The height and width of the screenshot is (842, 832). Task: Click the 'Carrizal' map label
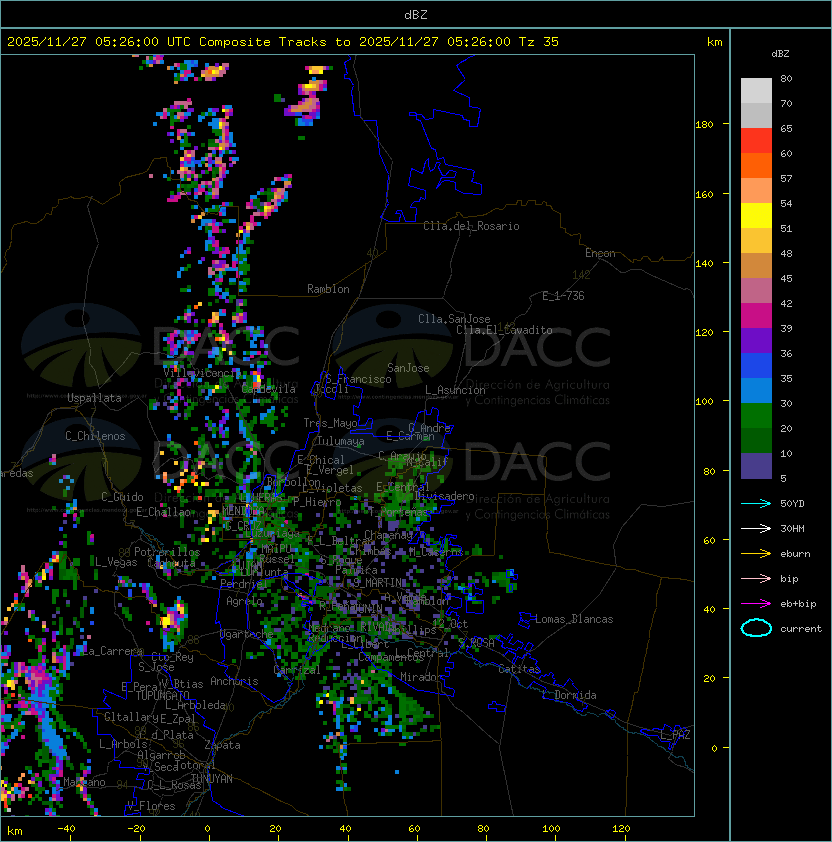297,670
